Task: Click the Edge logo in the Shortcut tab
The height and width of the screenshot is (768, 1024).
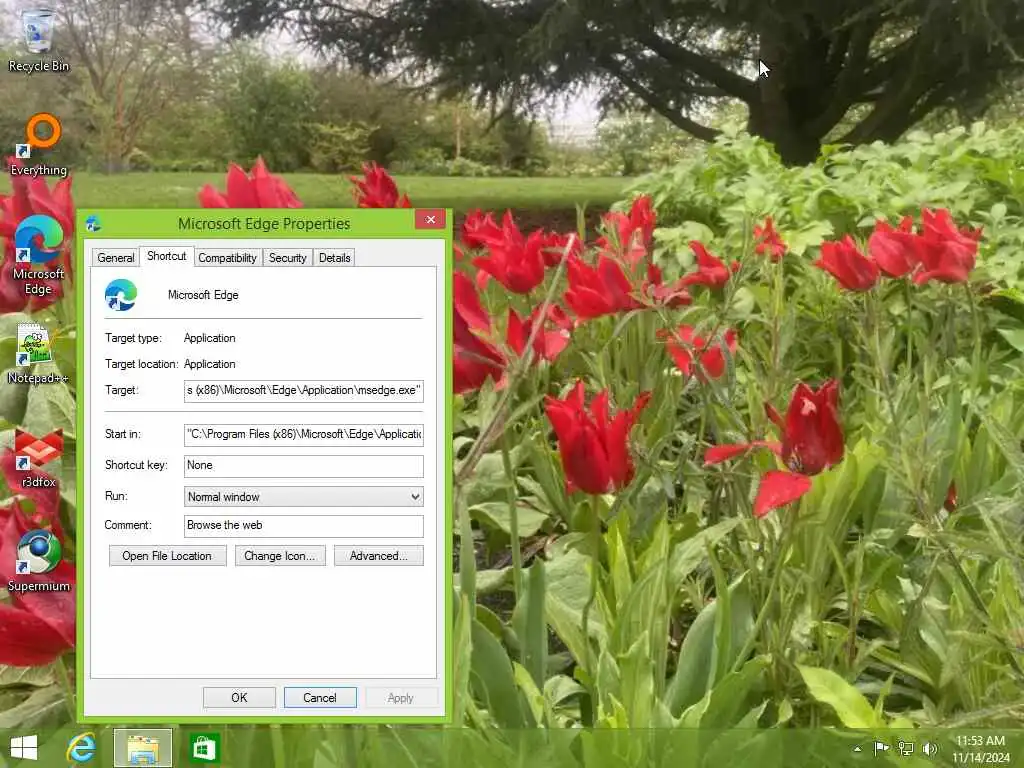Action: tap(121, 295)
